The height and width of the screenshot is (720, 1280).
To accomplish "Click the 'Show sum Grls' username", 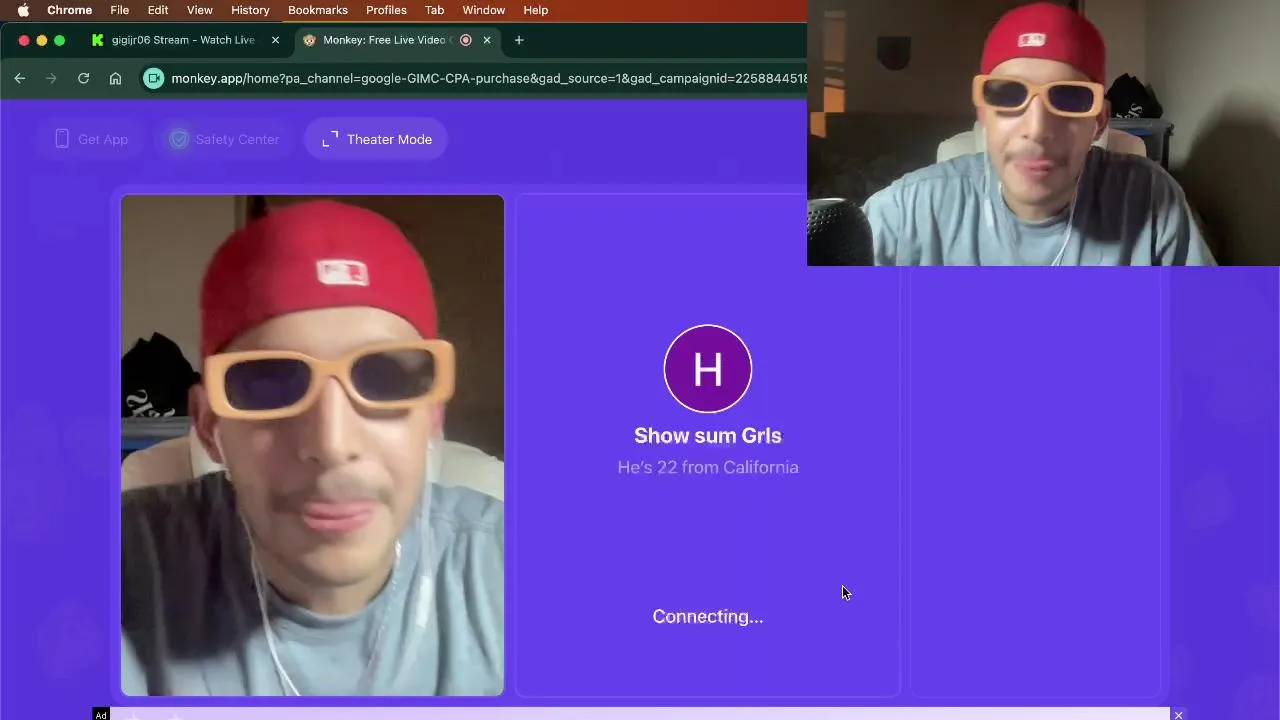I will tap(708, 435).
